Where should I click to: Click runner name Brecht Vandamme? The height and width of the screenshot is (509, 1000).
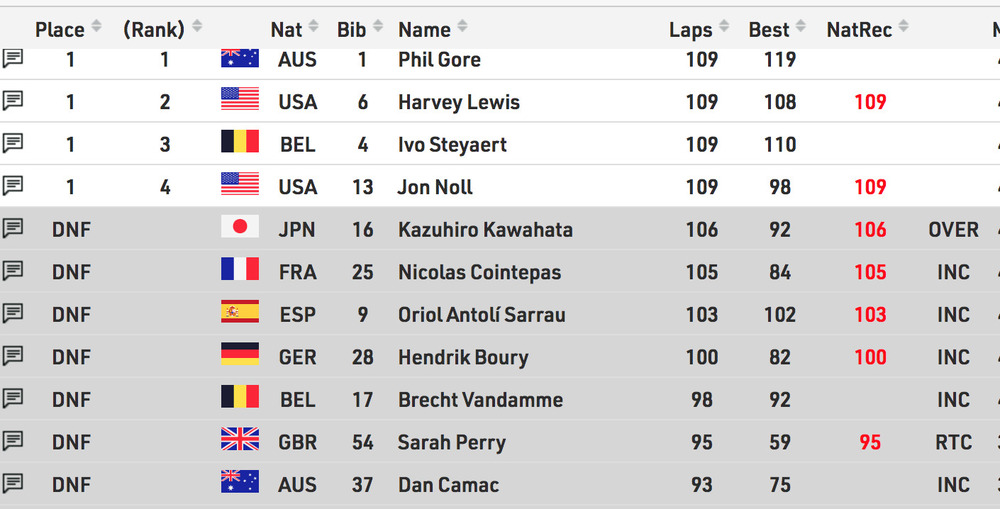click(x=480, y=400)
